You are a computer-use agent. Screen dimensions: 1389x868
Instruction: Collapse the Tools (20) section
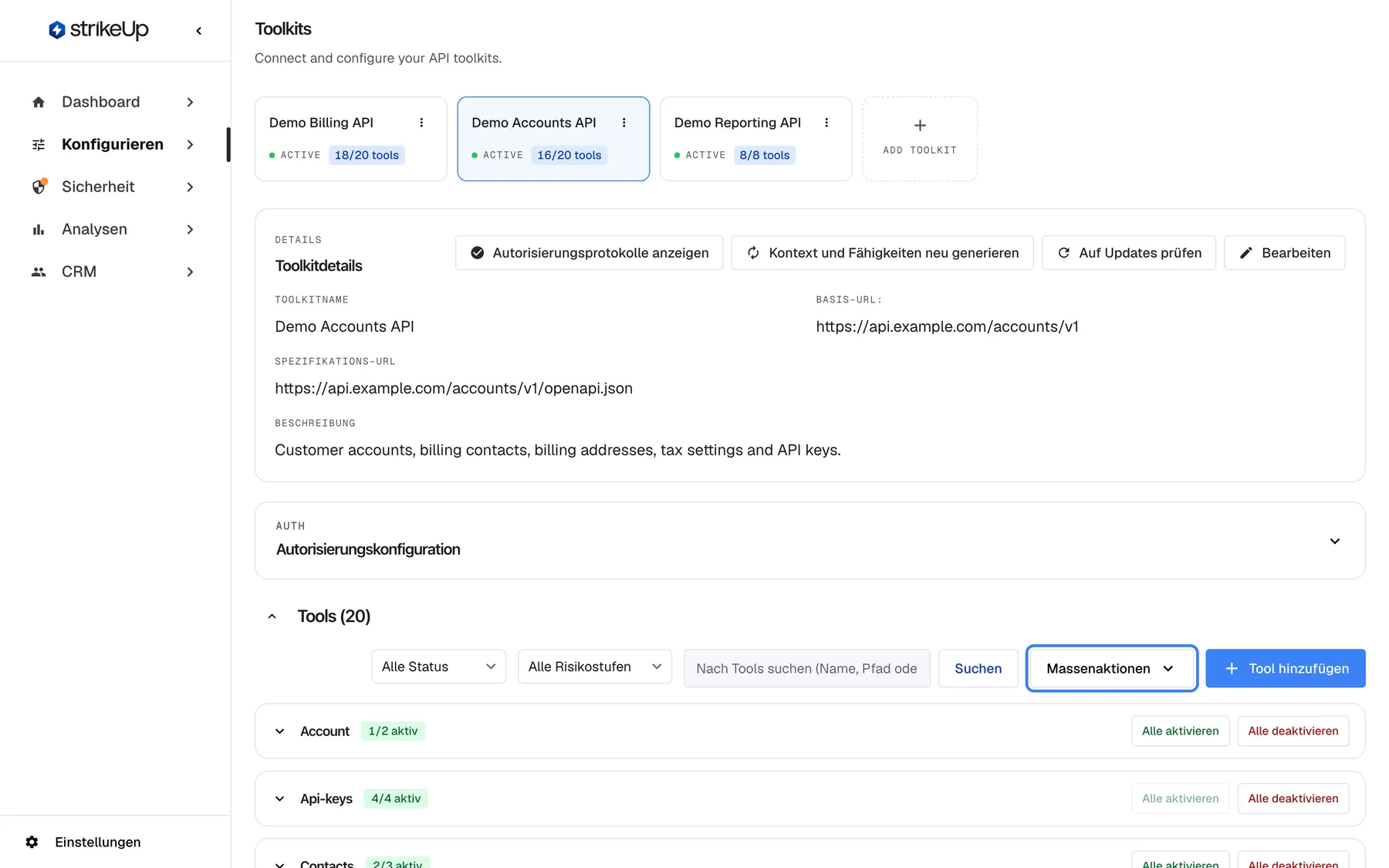click(x=272, y=616)
